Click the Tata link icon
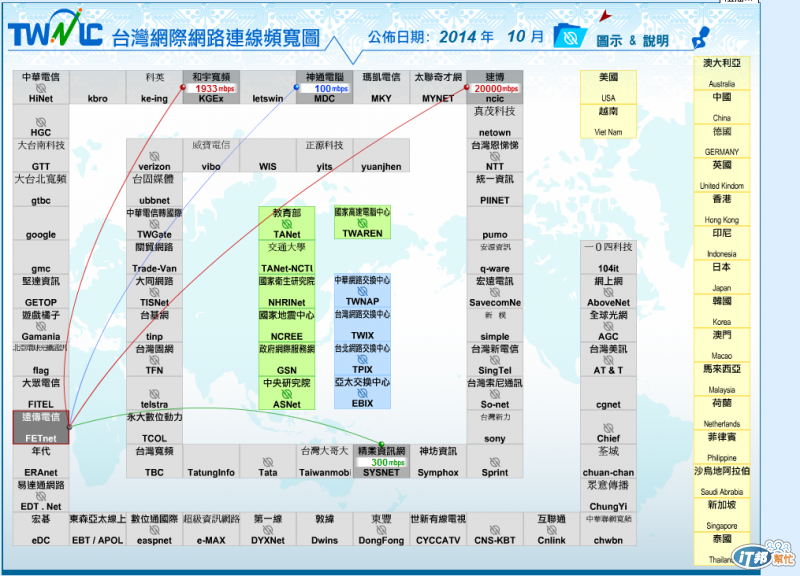This screenshot has width=800, height=576. (x=267, y=462)
